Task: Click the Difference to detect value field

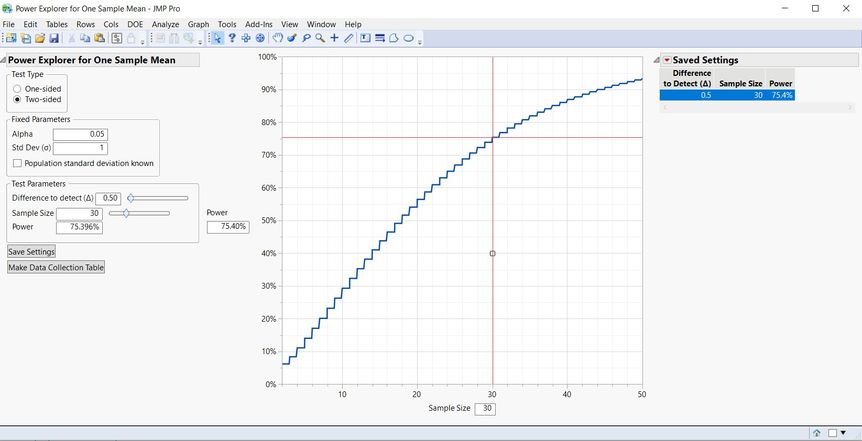Action: [x=108, y=198]
